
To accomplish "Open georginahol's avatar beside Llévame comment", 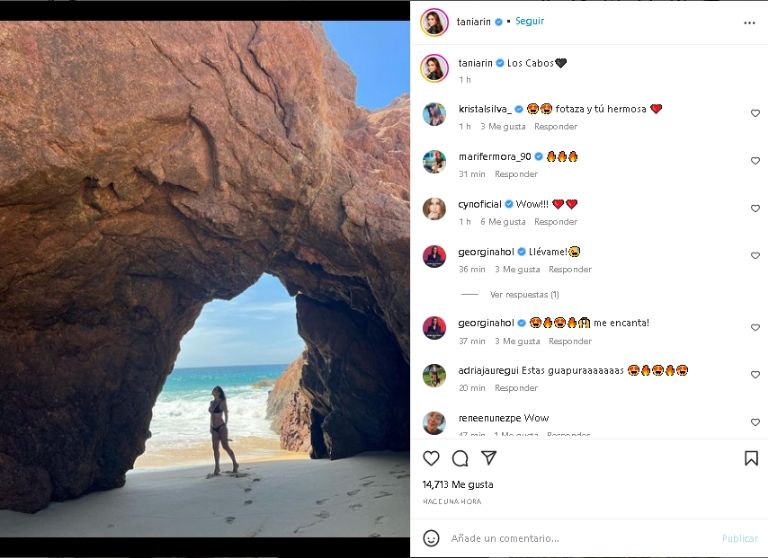I will point(434,257).
